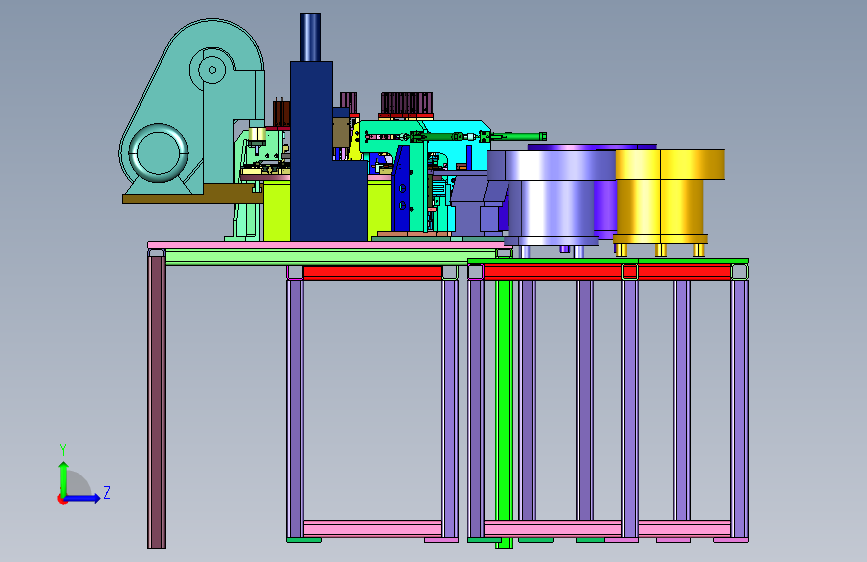
Task: Select the pink bottom rail of middle frame
Action: coord(372,528)
